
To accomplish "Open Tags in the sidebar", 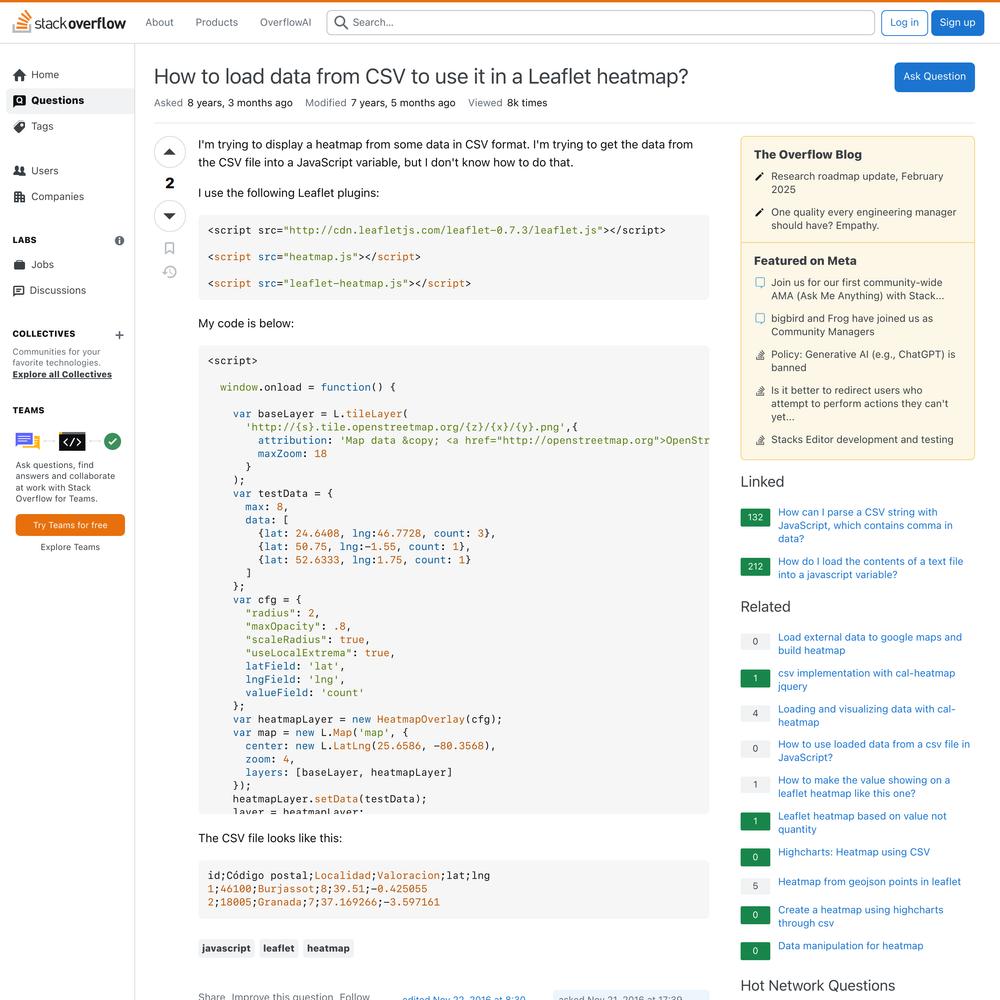I will pos(70,126).
